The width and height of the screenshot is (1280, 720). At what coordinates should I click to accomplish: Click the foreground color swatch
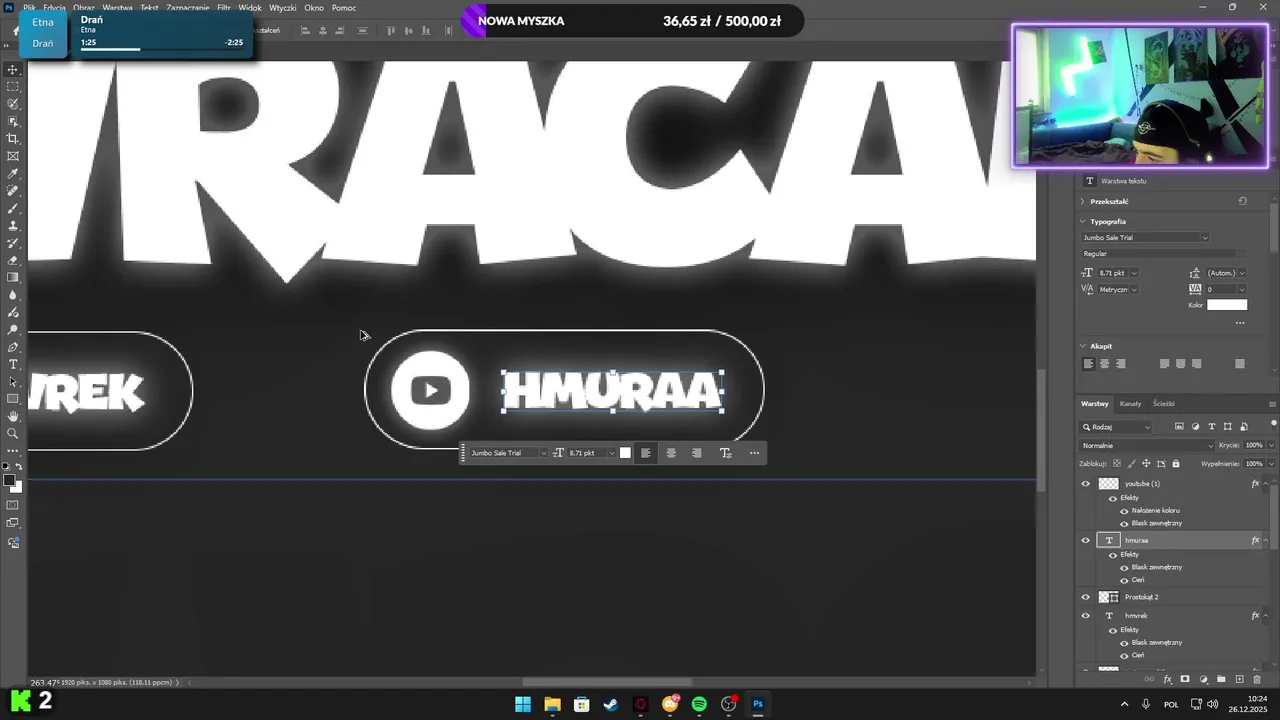[x=10, y=481]
